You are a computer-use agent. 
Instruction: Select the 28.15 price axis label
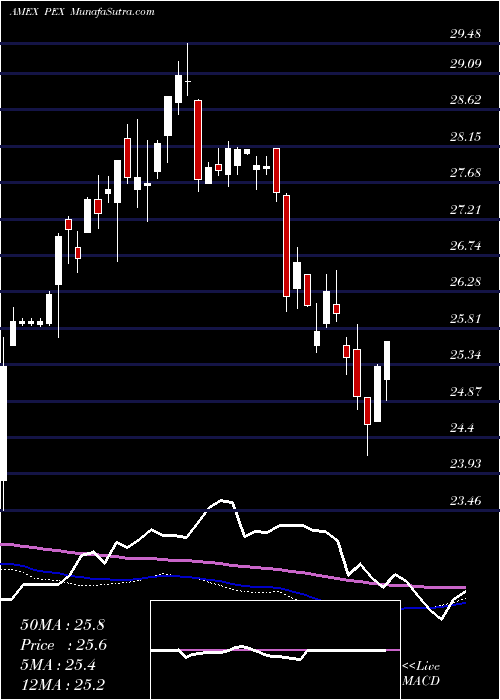[466, 136]
